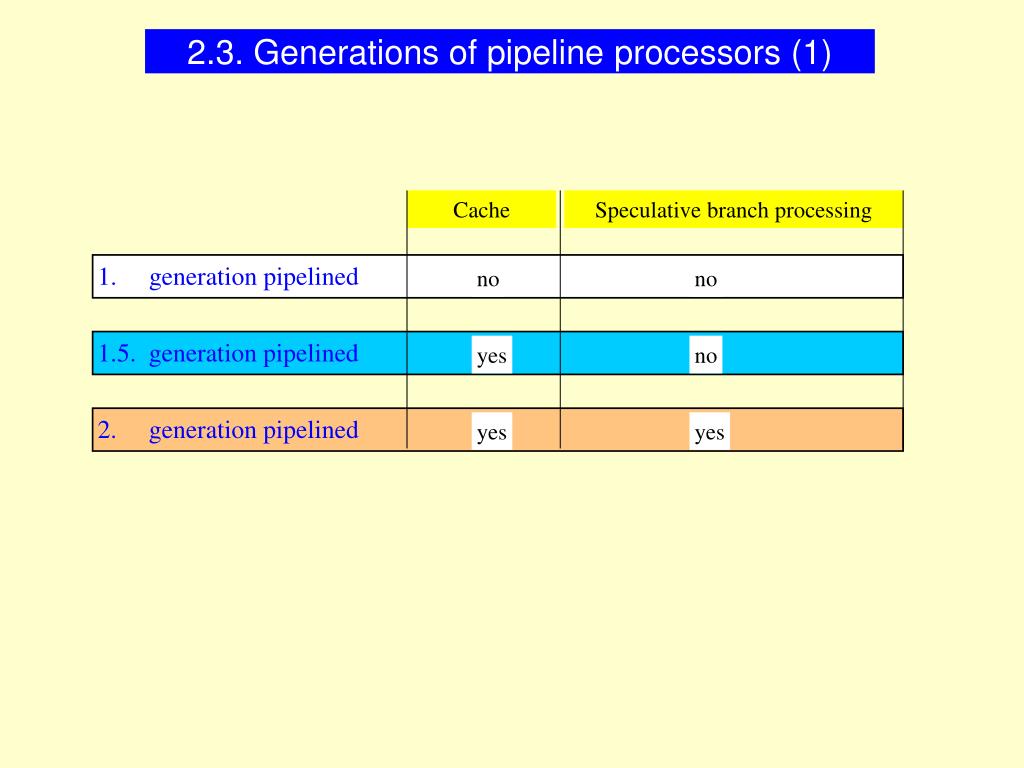This screenshot has height=768, width=1024.
Task: Select 'no' Speculative cell in 1.5. generation row
Action: coord(706,355)
